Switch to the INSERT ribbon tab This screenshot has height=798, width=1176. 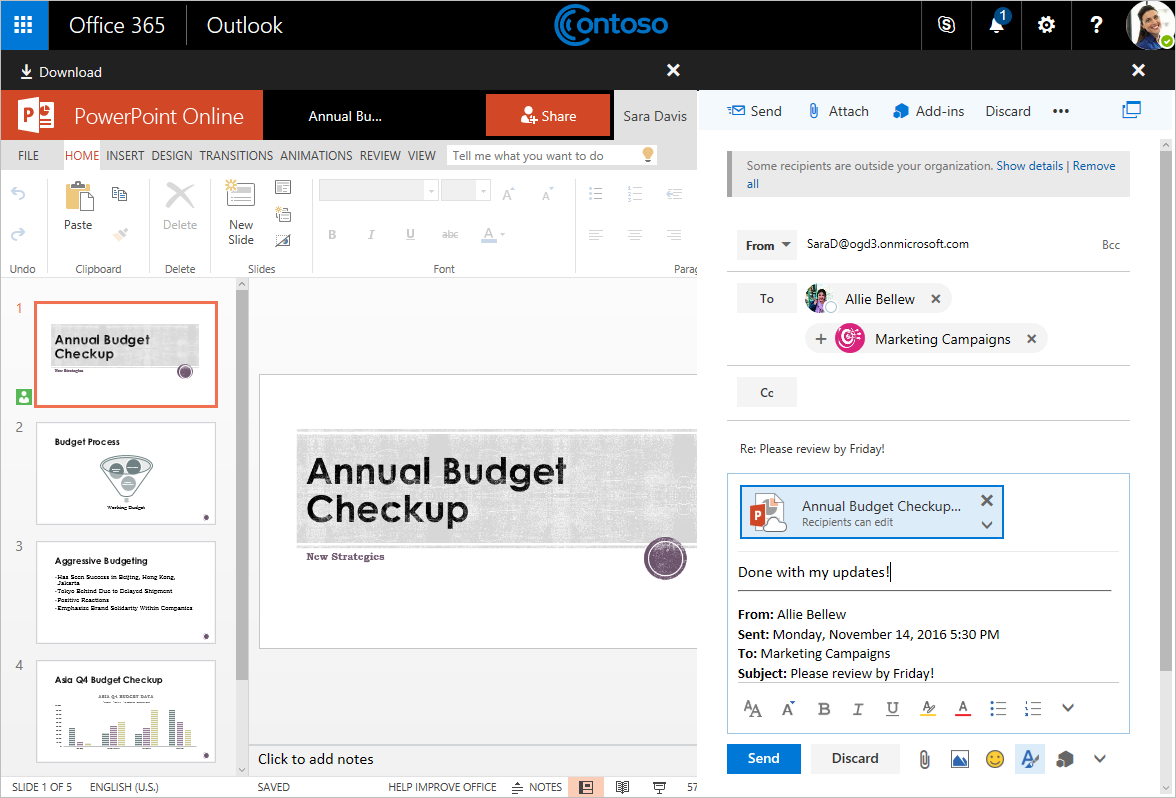[125, 156]
